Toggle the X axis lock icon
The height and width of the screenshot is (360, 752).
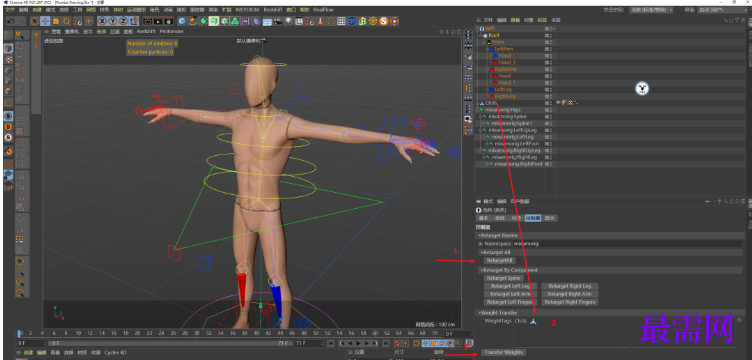tap(103, 21)
